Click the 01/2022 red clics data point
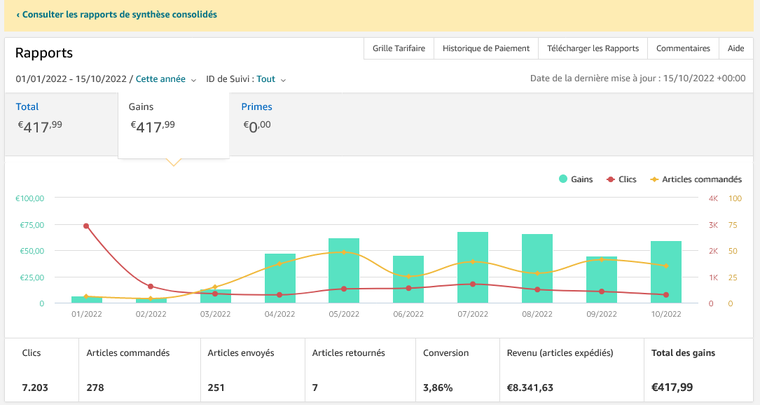This screenshot has height=405, width=760. (x=86, y=226)
